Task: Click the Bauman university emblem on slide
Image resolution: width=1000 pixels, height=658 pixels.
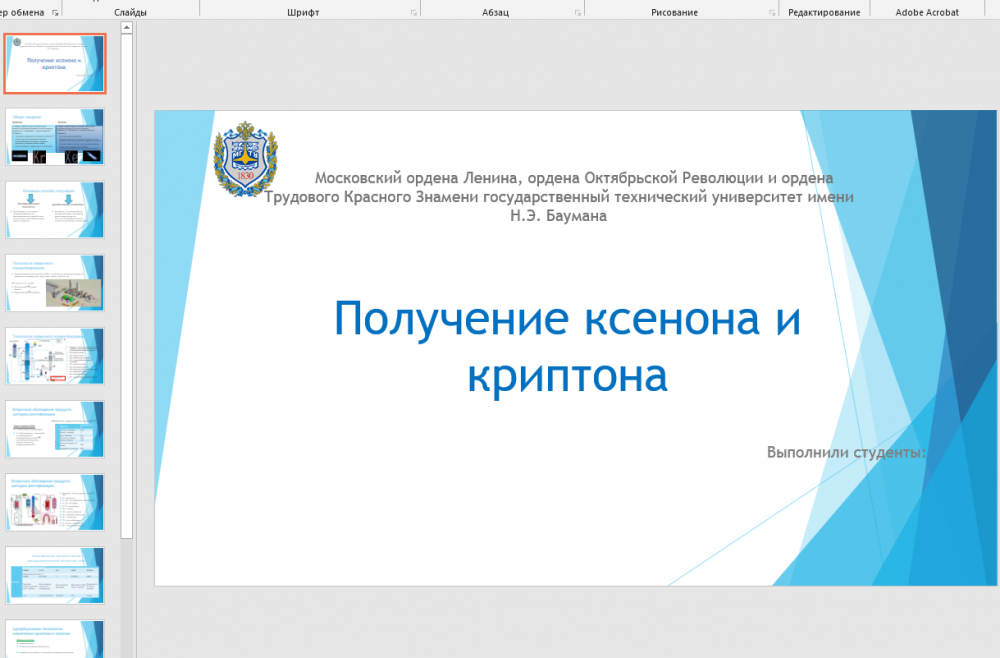Action: pos(245,158)
